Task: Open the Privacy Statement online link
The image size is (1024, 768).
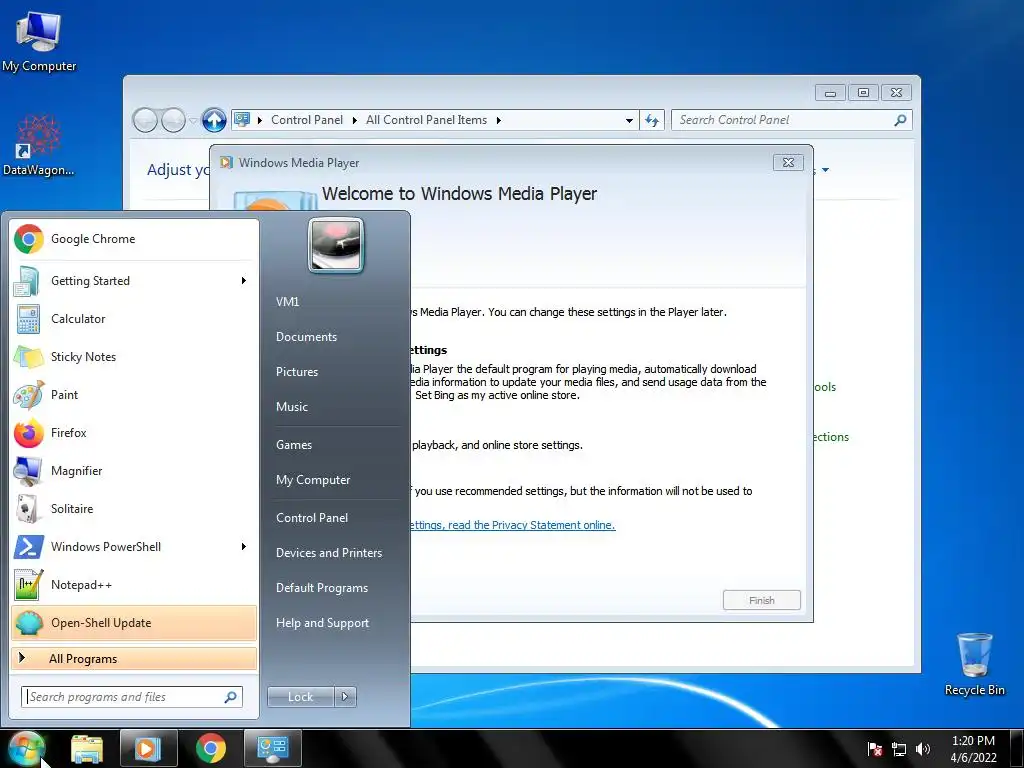Action: (x=513, y=525)
